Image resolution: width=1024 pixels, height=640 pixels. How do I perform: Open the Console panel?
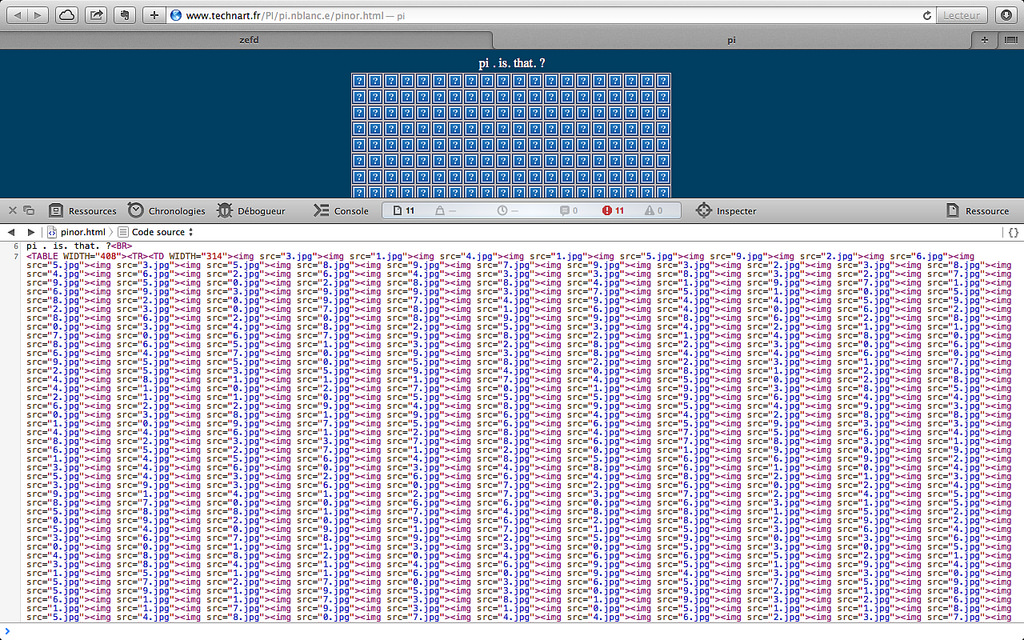341,211
